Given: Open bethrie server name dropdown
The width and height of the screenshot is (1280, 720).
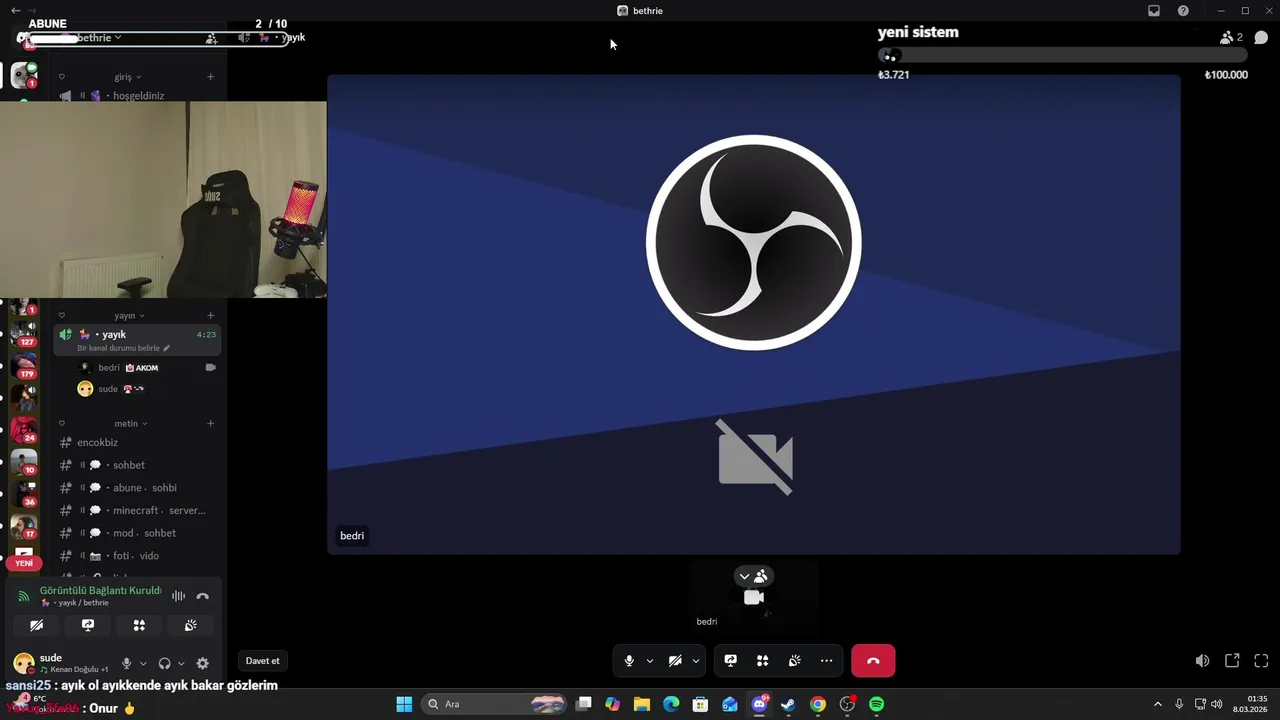Looking at the screenshot, I should [x=99, y=38].
